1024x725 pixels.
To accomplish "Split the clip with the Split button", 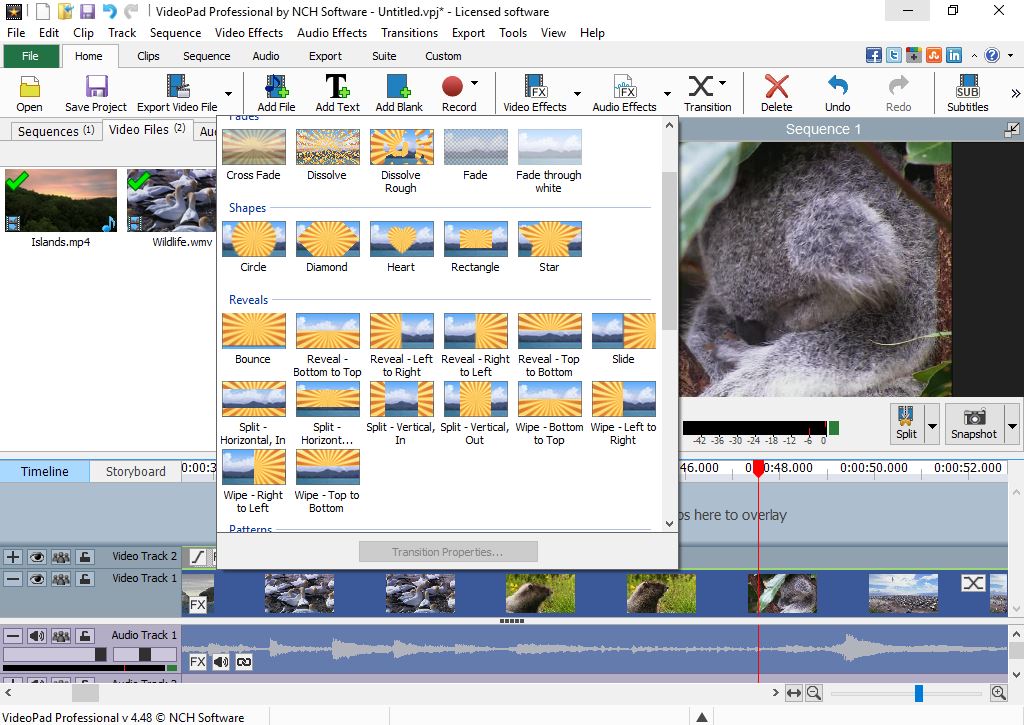I will (906, 423).
